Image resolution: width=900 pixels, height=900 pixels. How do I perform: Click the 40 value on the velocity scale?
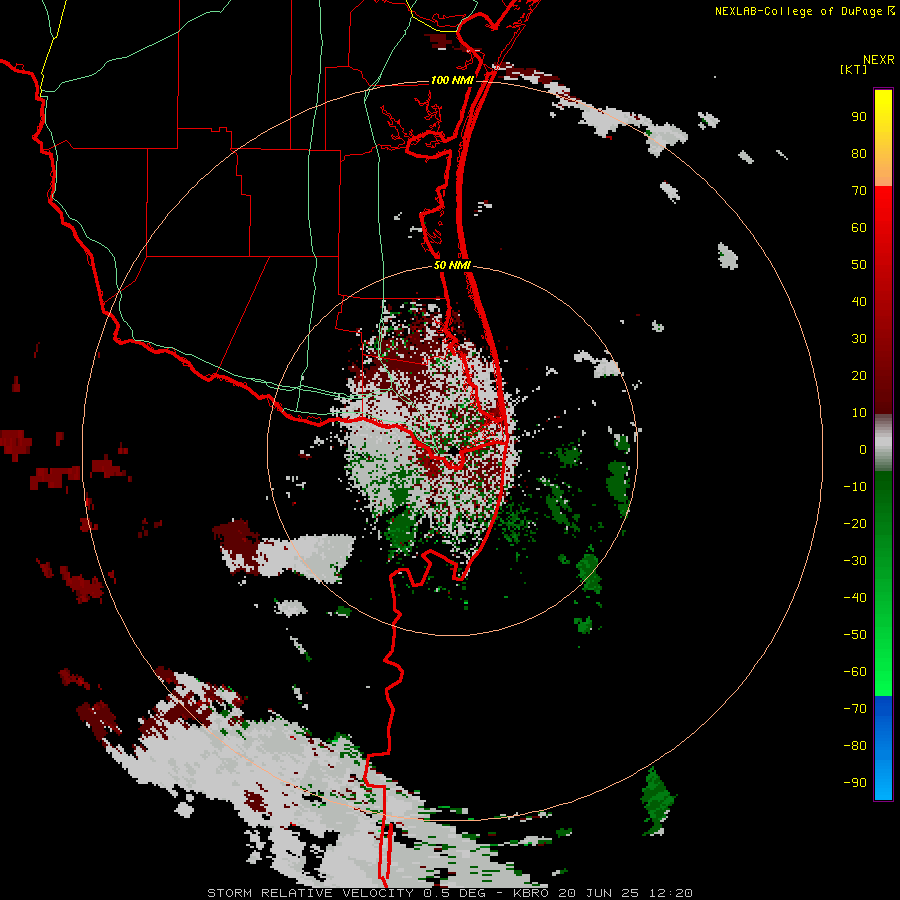pyautogui.click(x=859, y=302)
